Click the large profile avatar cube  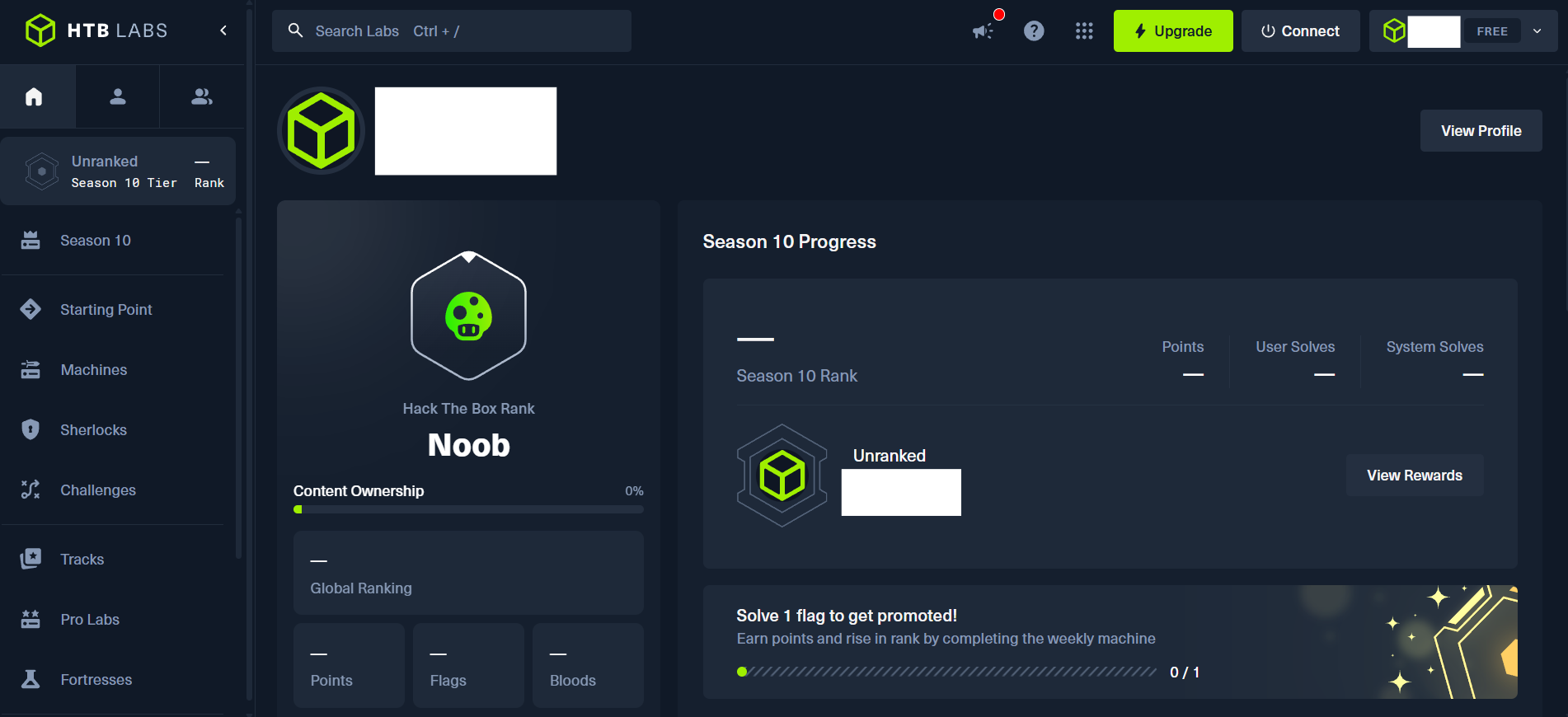321,131
